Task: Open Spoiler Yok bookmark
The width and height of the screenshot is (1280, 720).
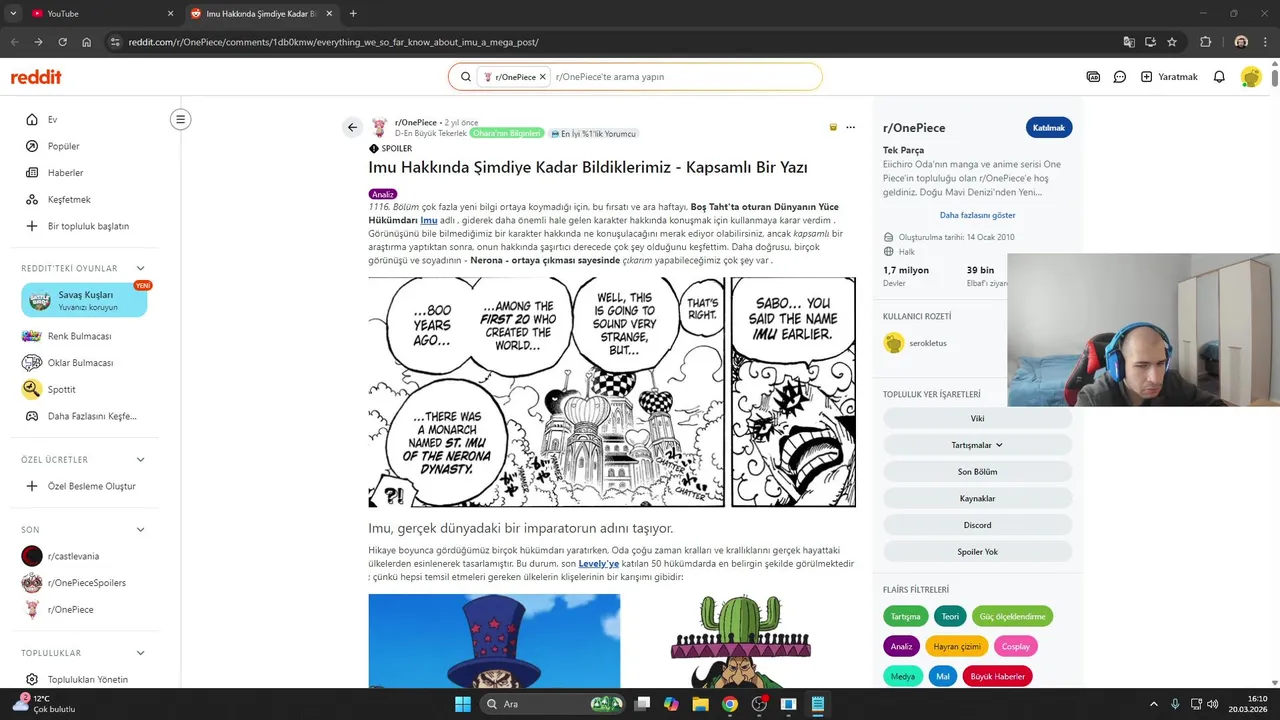Action: tap(977, 552)
